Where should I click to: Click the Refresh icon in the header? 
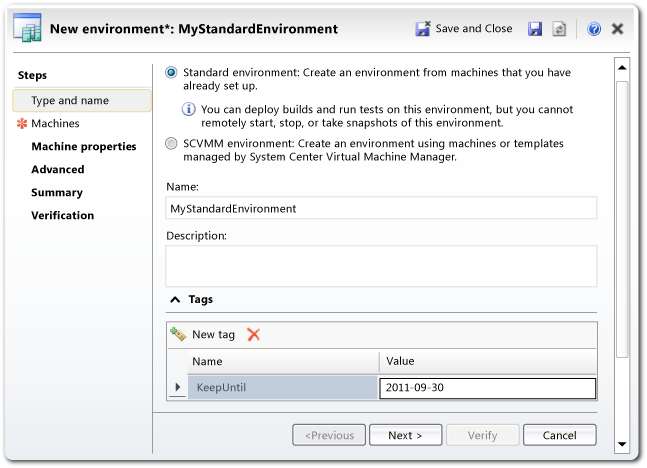click(x=558, y=29)
